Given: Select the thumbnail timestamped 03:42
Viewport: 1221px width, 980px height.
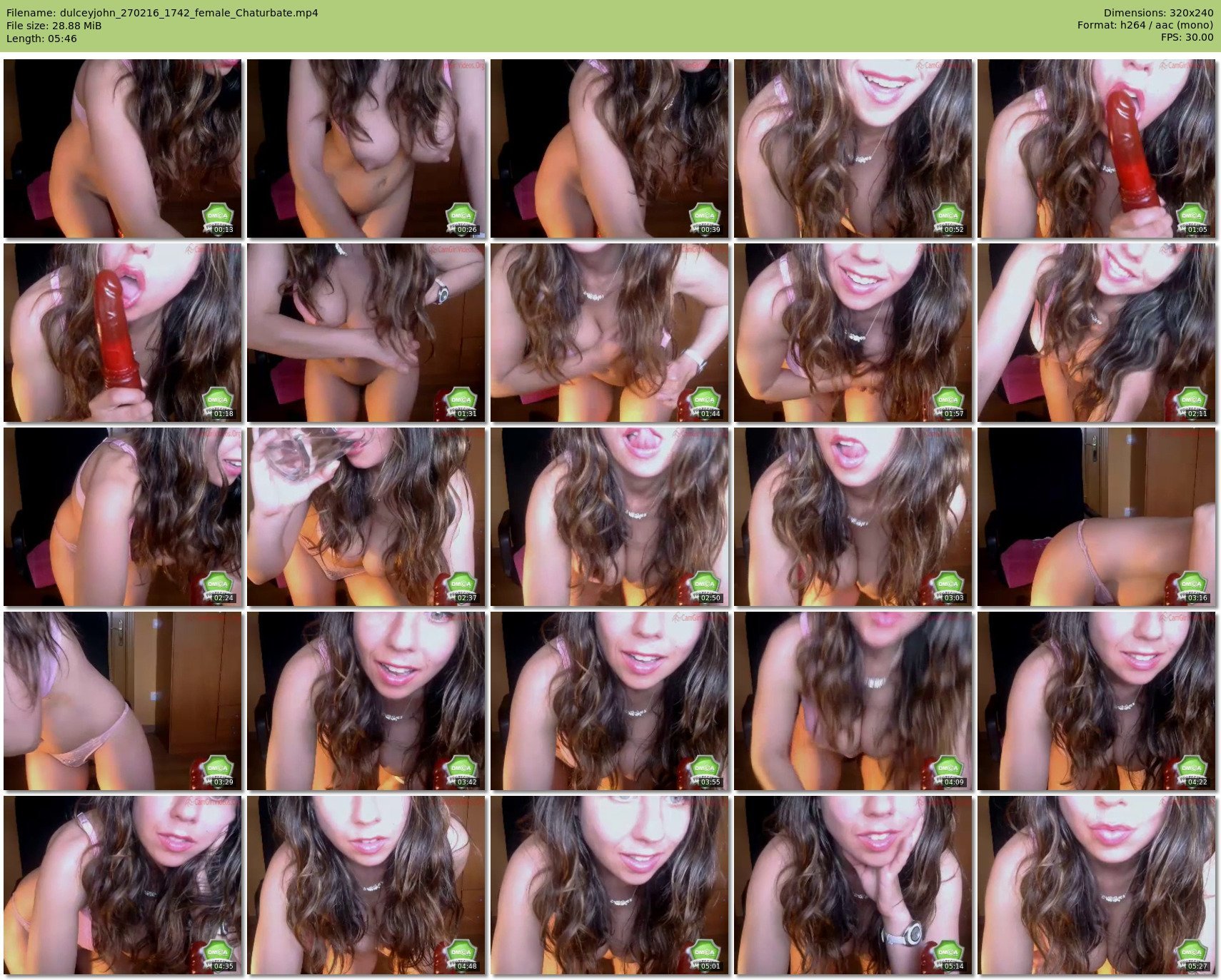Looking at the screenshot, I should tap(366, 700).
